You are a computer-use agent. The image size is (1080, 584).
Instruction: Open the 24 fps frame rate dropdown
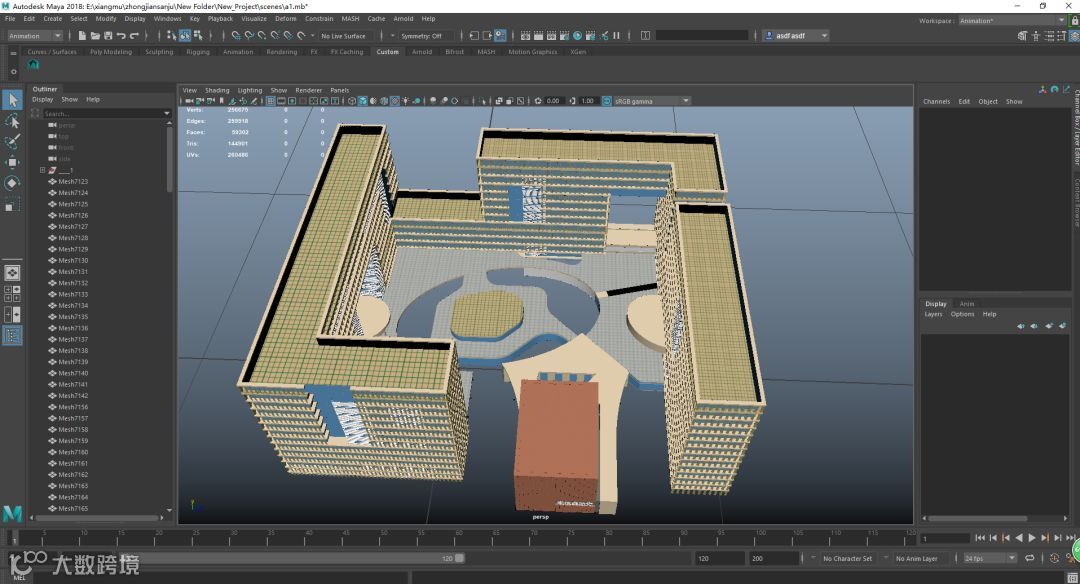[x=989, y=558]
